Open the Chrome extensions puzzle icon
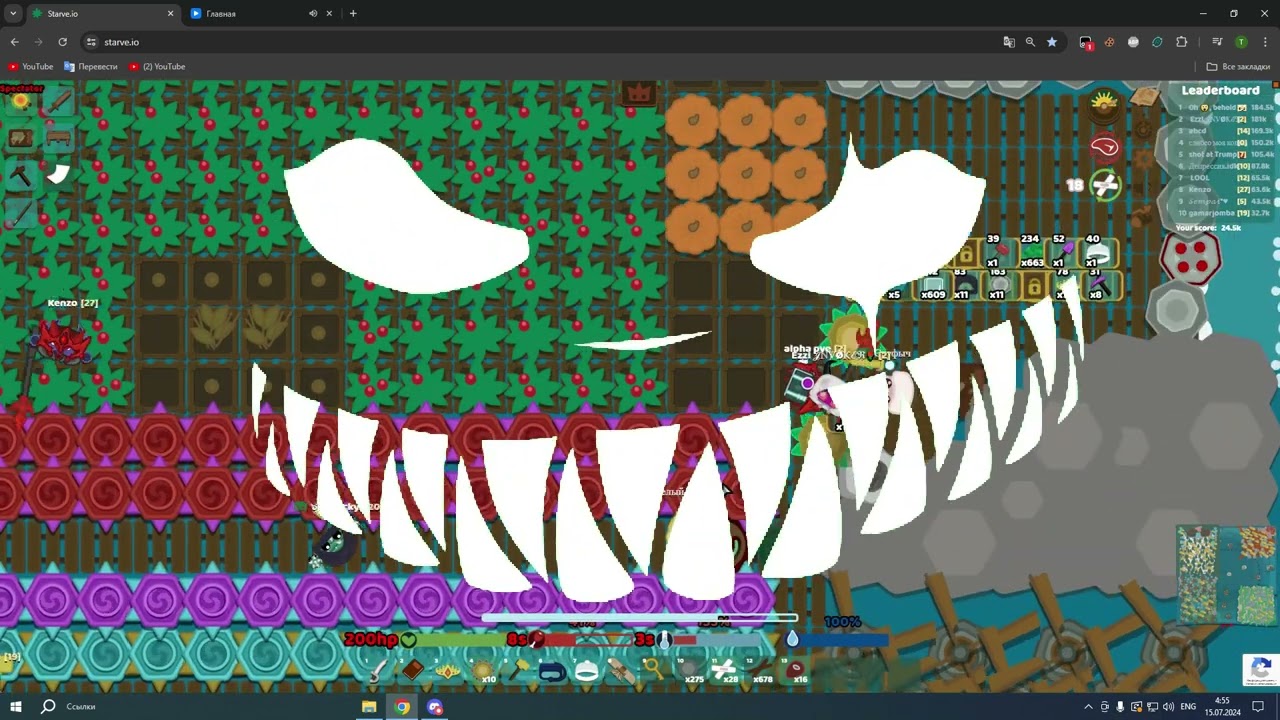This screenshot has width=1280, height=720. [1182, 42]
